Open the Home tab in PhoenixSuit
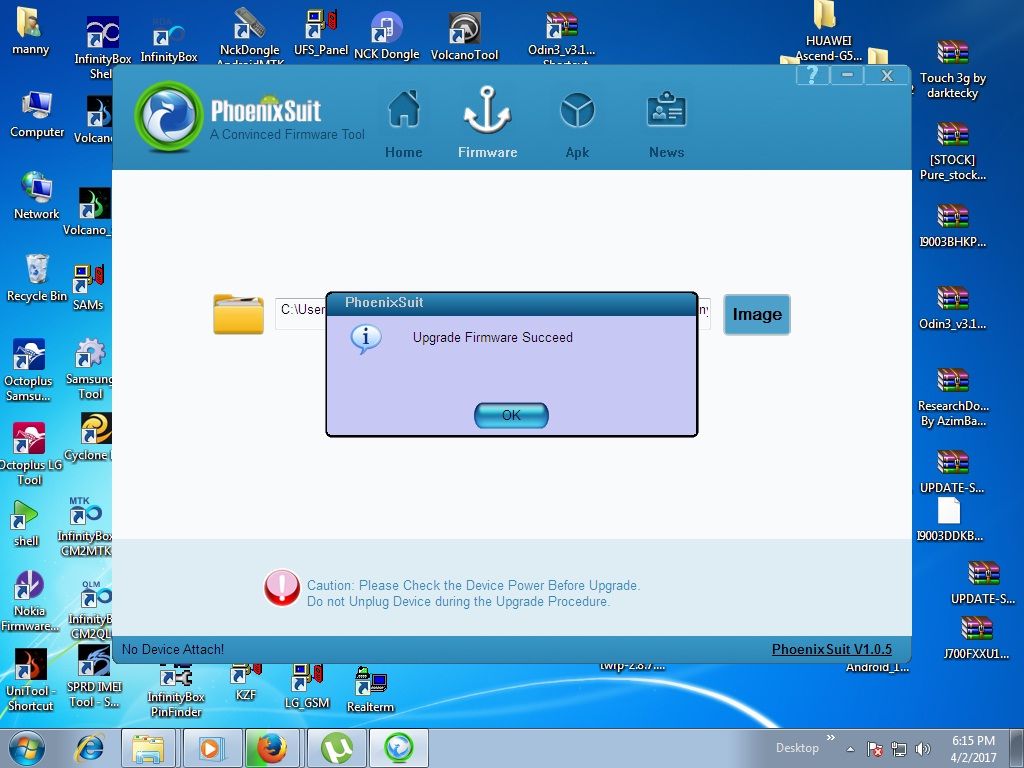The width and height of the screenshot is (1024, 768). tap(403, 124)
